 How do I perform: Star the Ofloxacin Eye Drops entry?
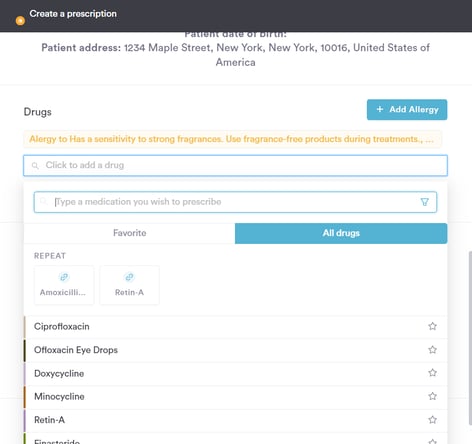tap(432, 350)
